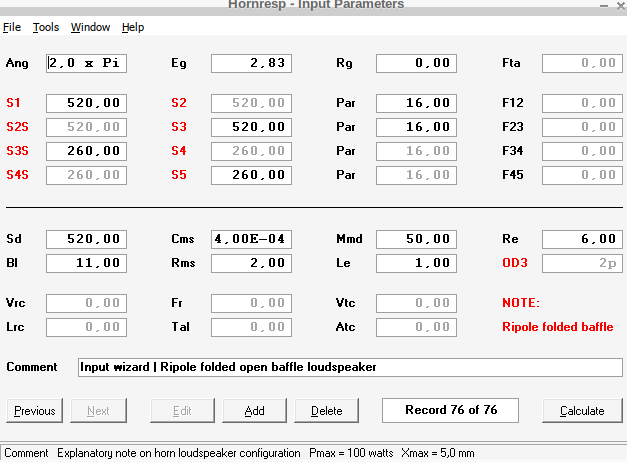Click the grayed-out Next button
The image size is (627, 462).
coord(98,410)
